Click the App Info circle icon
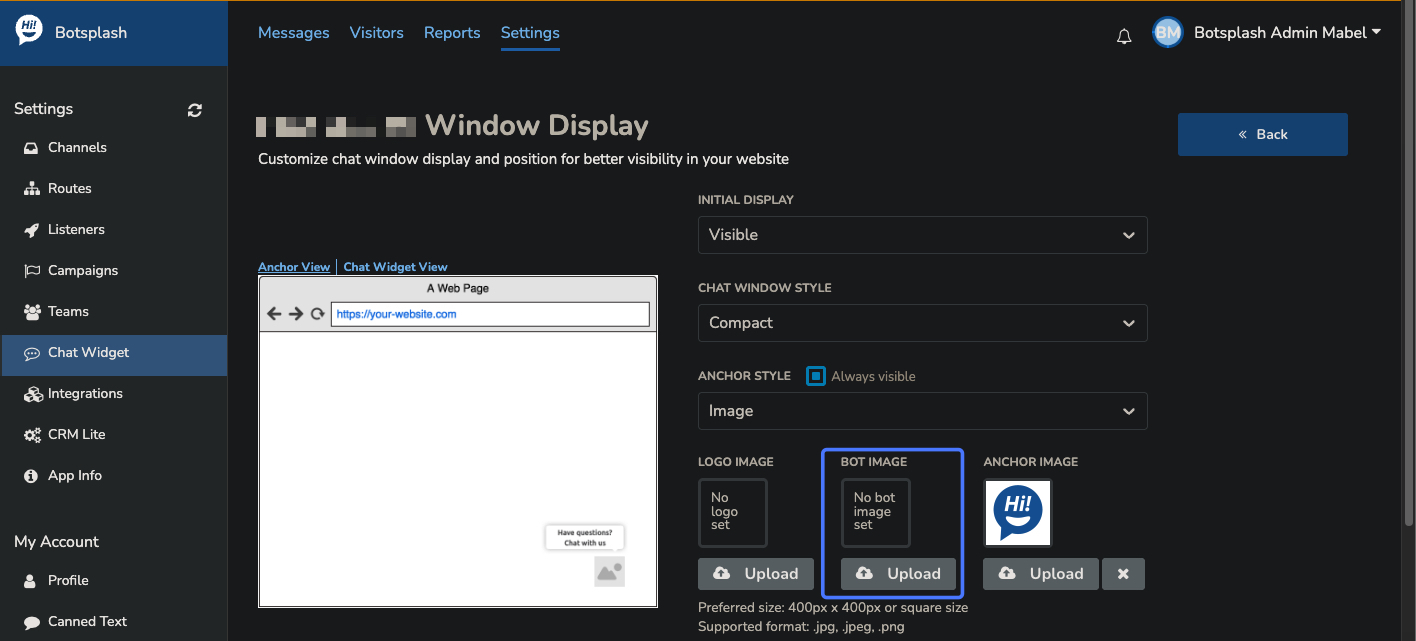Viewport: 1416px width, 641px height. pos(31,476)
